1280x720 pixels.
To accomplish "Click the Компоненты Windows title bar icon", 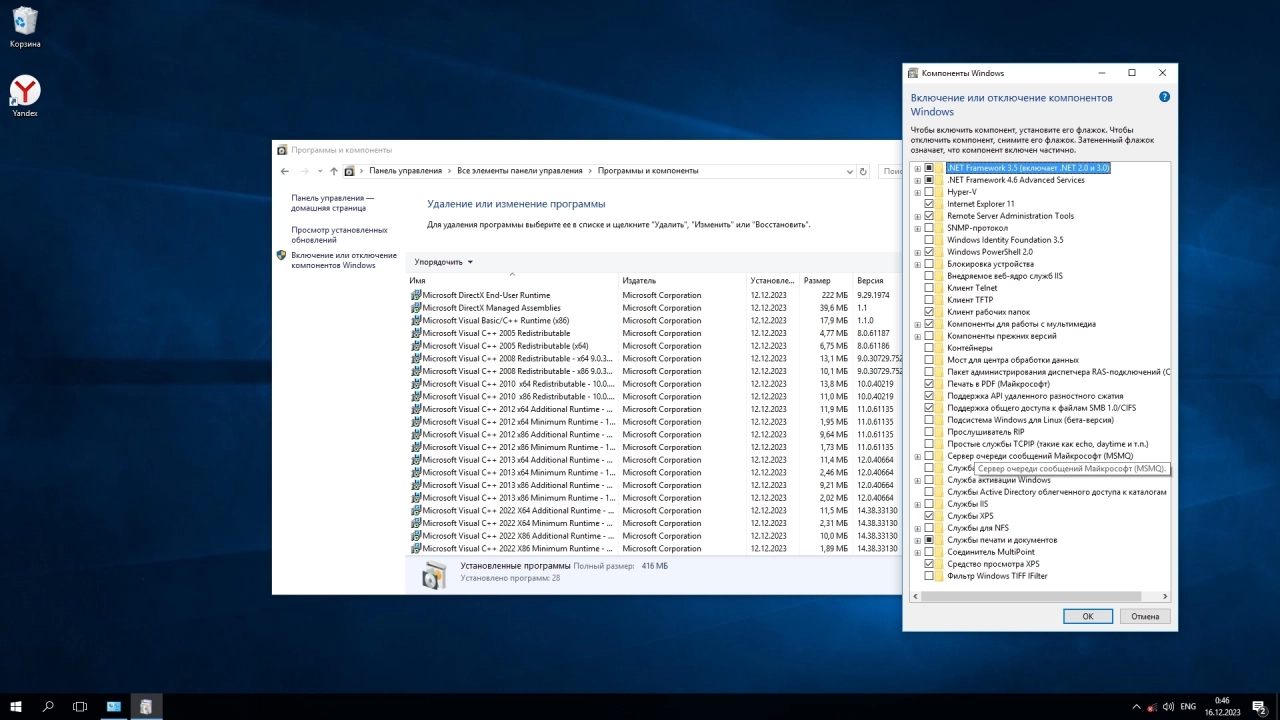I will [x=913, y=73].
